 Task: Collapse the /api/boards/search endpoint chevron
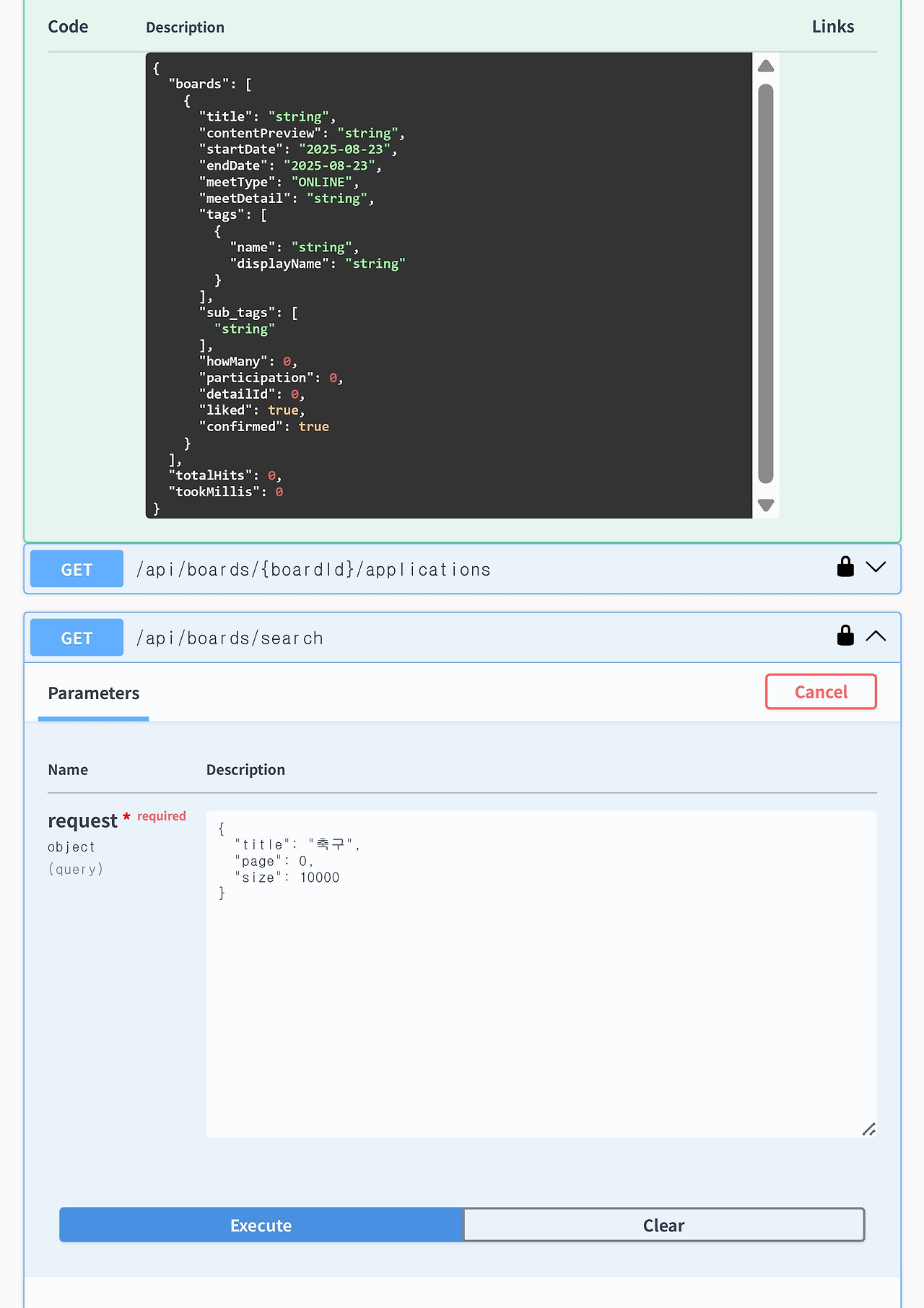click(x=876, y=636)
